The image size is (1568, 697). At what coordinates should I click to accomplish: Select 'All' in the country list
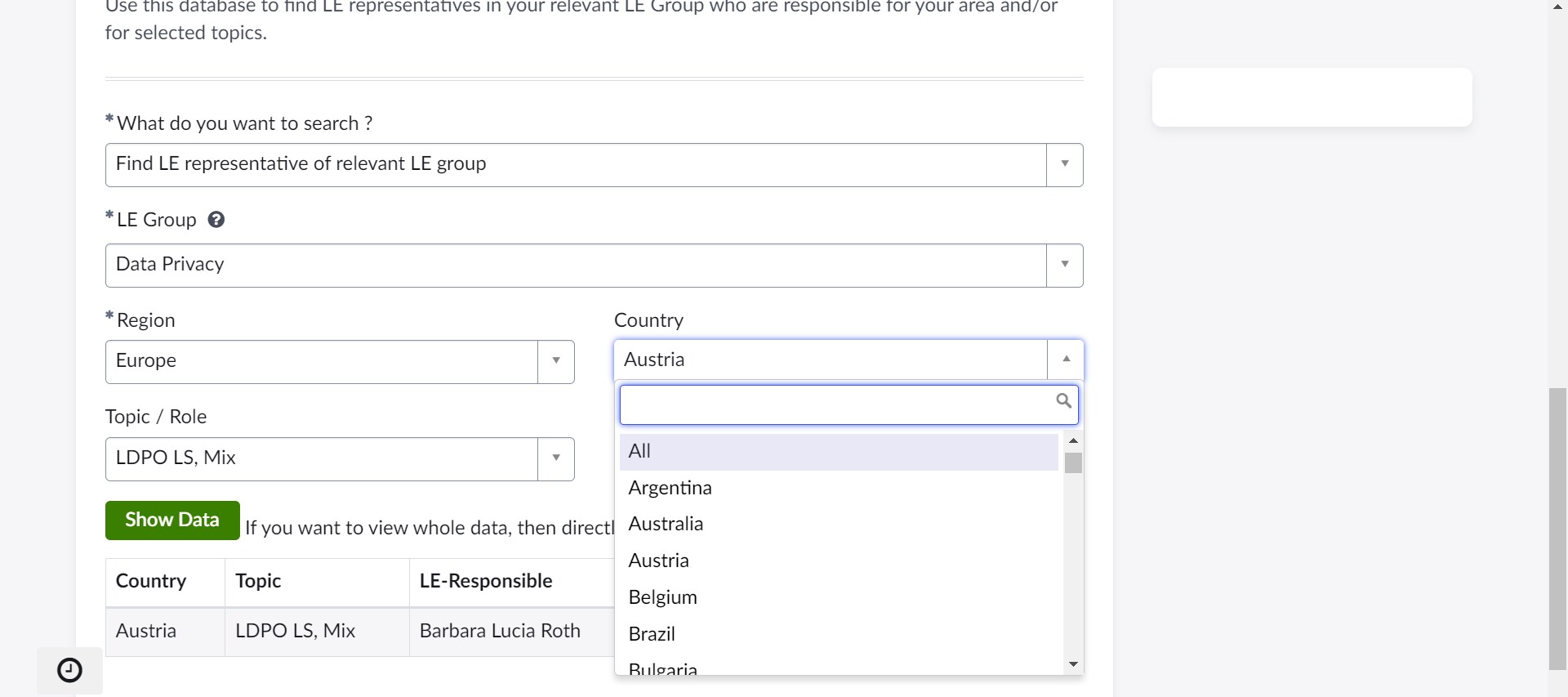pos(839,451)
